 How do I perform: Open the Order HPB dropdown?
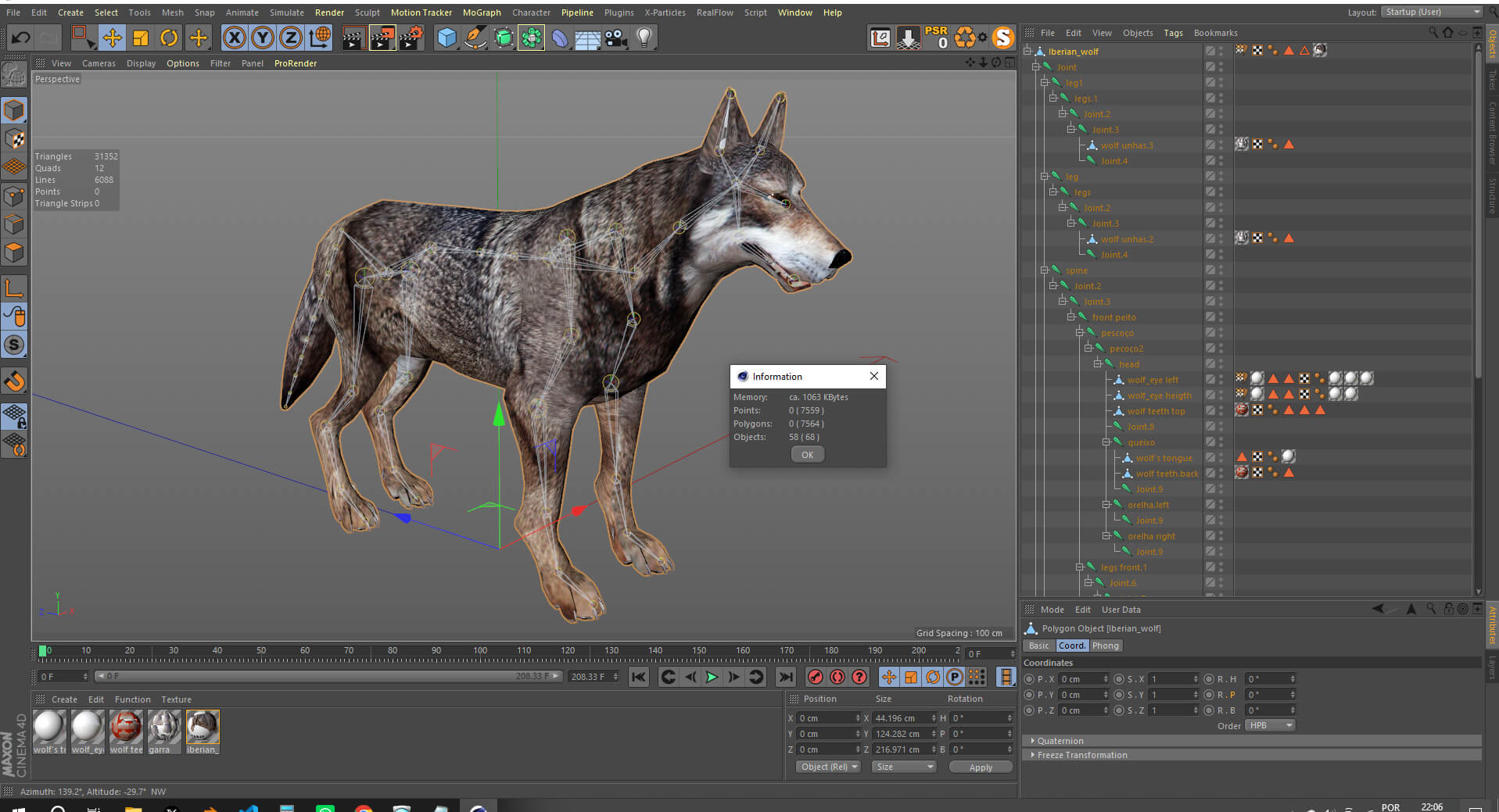coord(1270,725)
